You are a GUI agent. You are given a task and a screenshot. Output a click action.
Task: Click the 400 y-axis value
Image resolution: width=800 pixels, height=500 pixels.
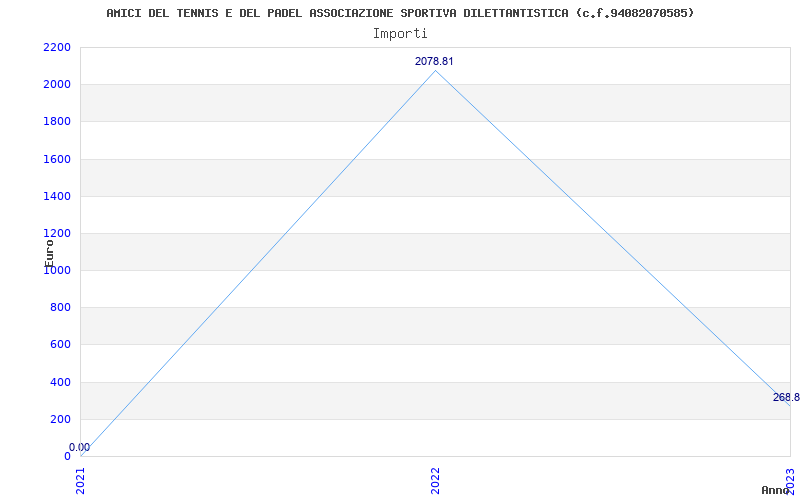(60, 382)
